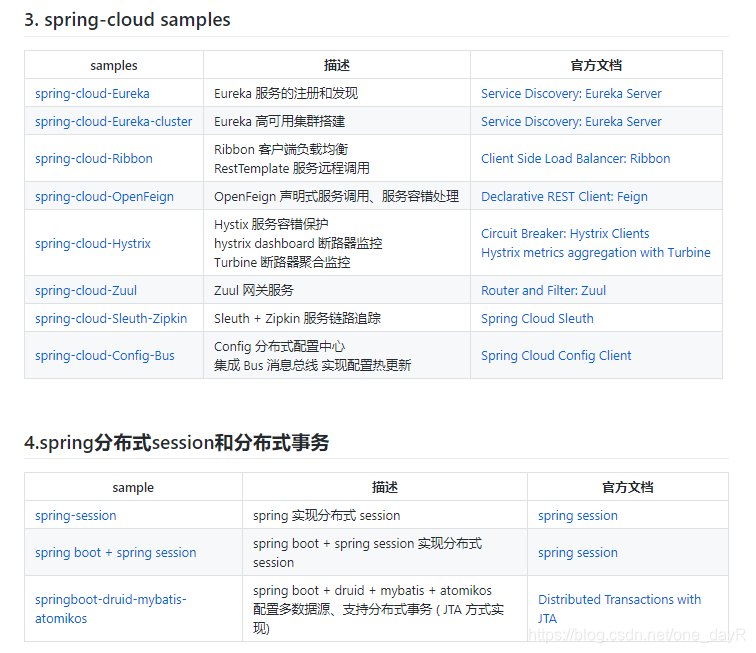This screenshot has width=756, height=653.
Task: Open the spring-session sample link
Action: [x=76, y=516]
